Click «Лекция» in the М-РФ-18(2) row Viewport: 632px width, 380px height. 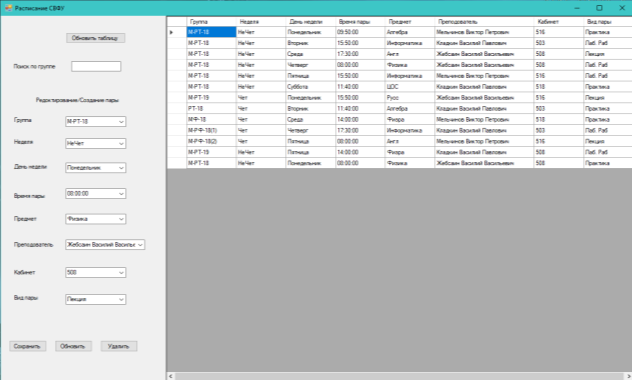[608, 141]
